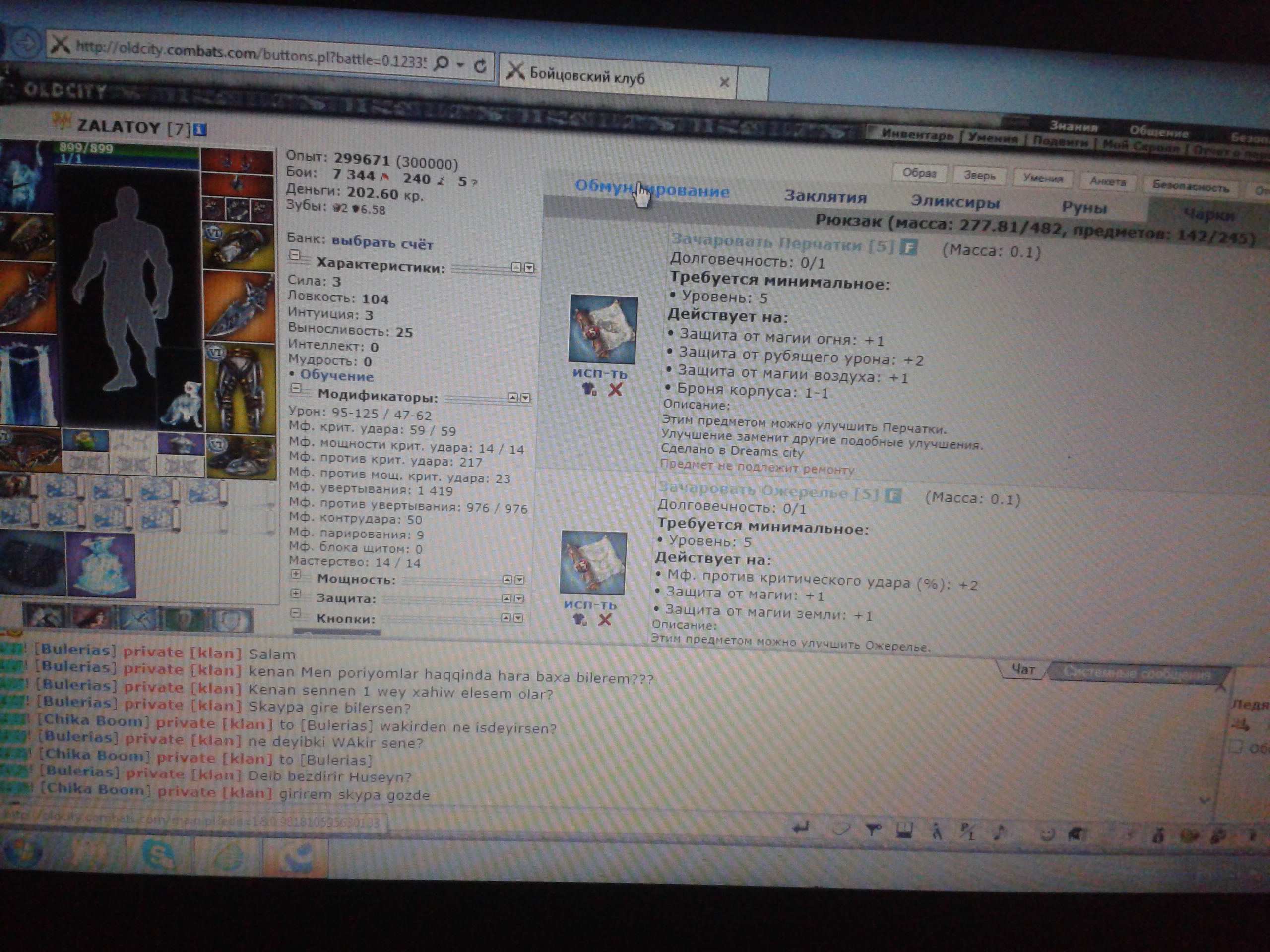
Task: Click the chat scroll-down chevron
Action: (x=1204, y=799)
